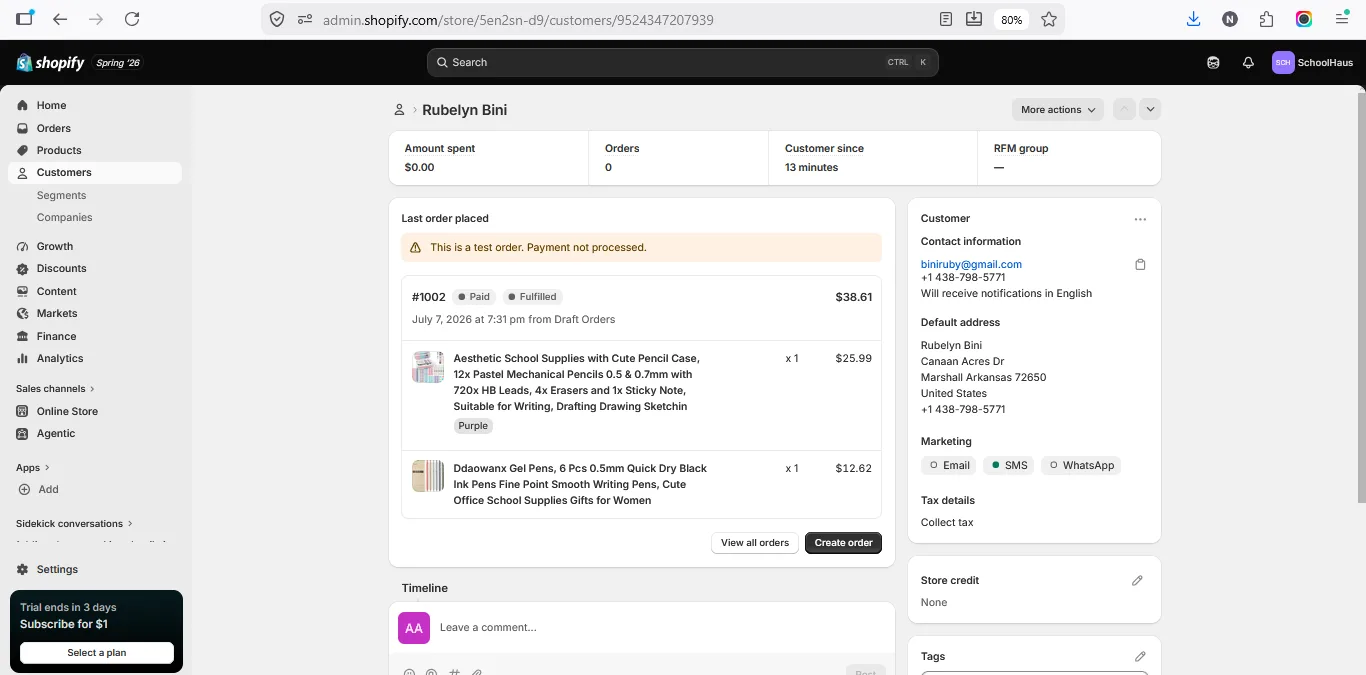
Task: Toggle SMS marketing subscription badge
Action: pyautogui.click(x=1009, y=465)
